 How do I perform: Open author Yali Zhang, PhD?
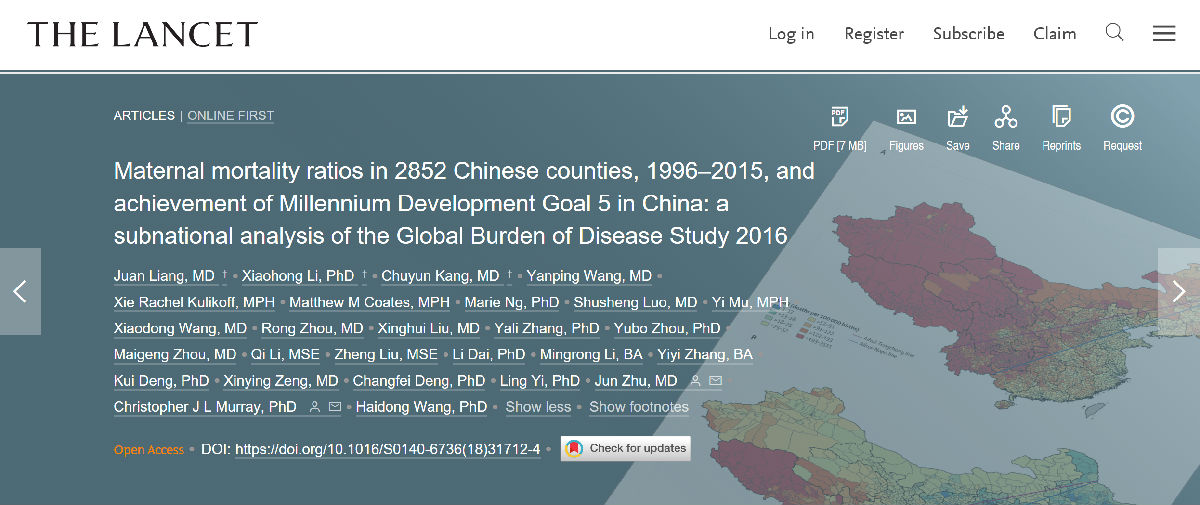tap(546, 328)
